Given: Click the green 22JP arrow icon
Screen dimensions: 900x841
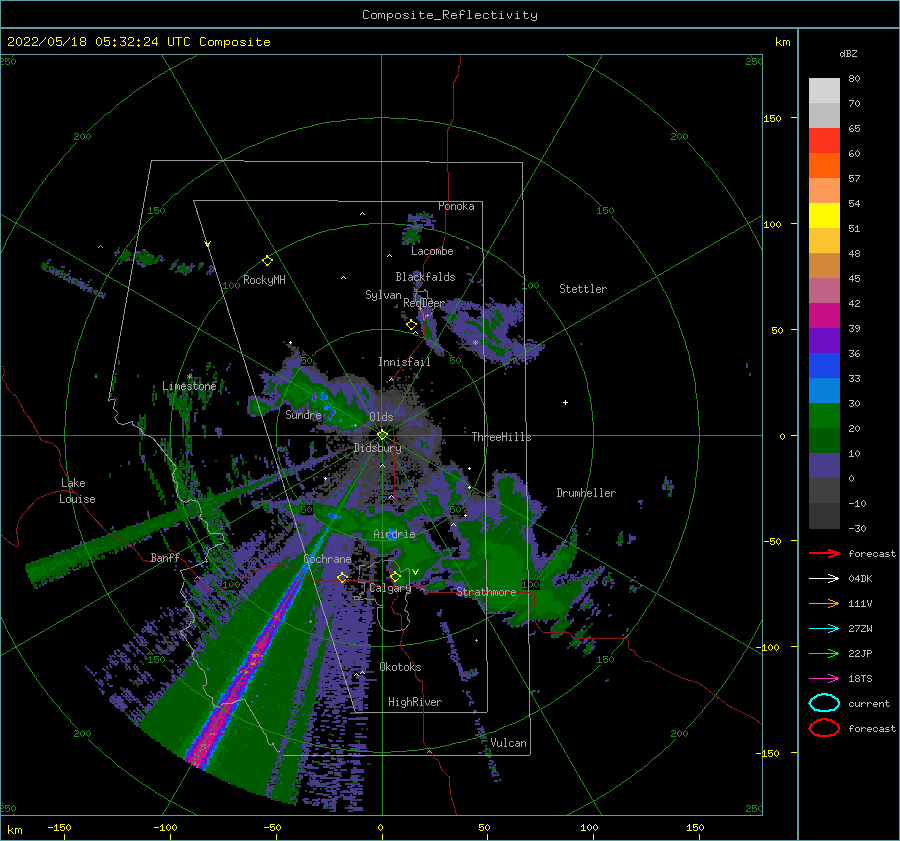Looking at the screenshot, I should (x=824, y=653).
